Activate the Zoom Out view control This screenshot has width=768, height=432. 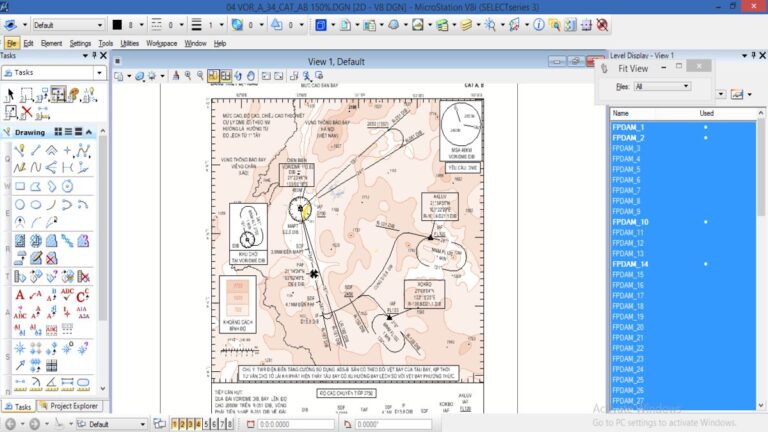click(200, 75)
